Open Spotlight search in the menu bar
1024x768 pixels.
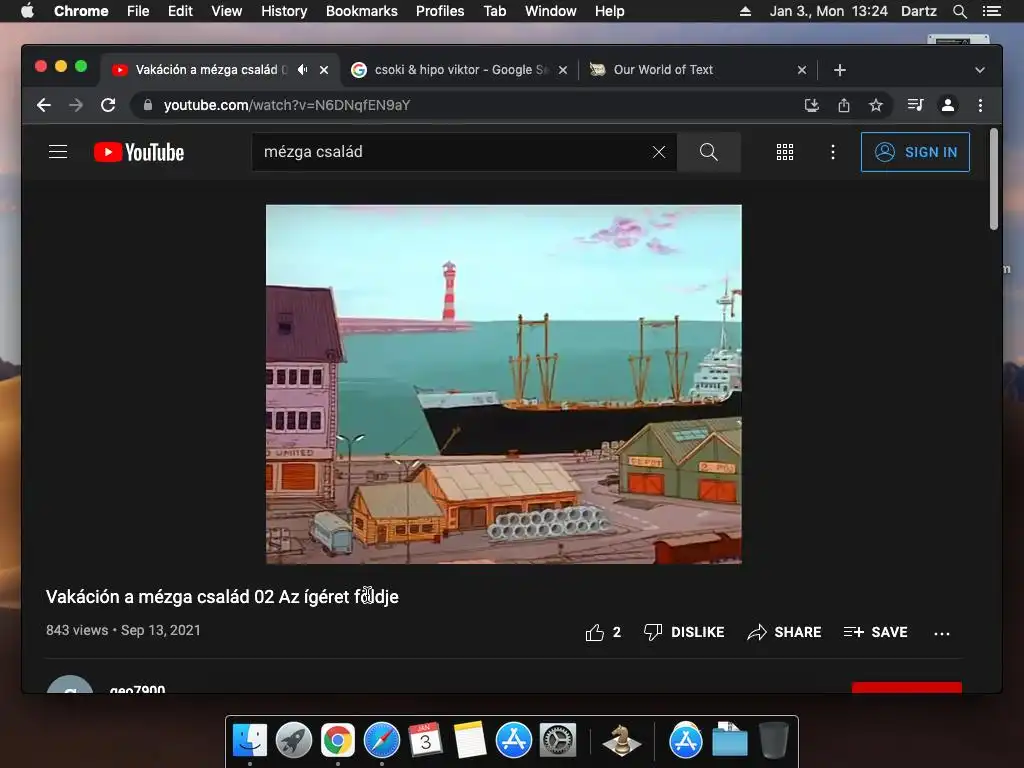coord(959,11)
